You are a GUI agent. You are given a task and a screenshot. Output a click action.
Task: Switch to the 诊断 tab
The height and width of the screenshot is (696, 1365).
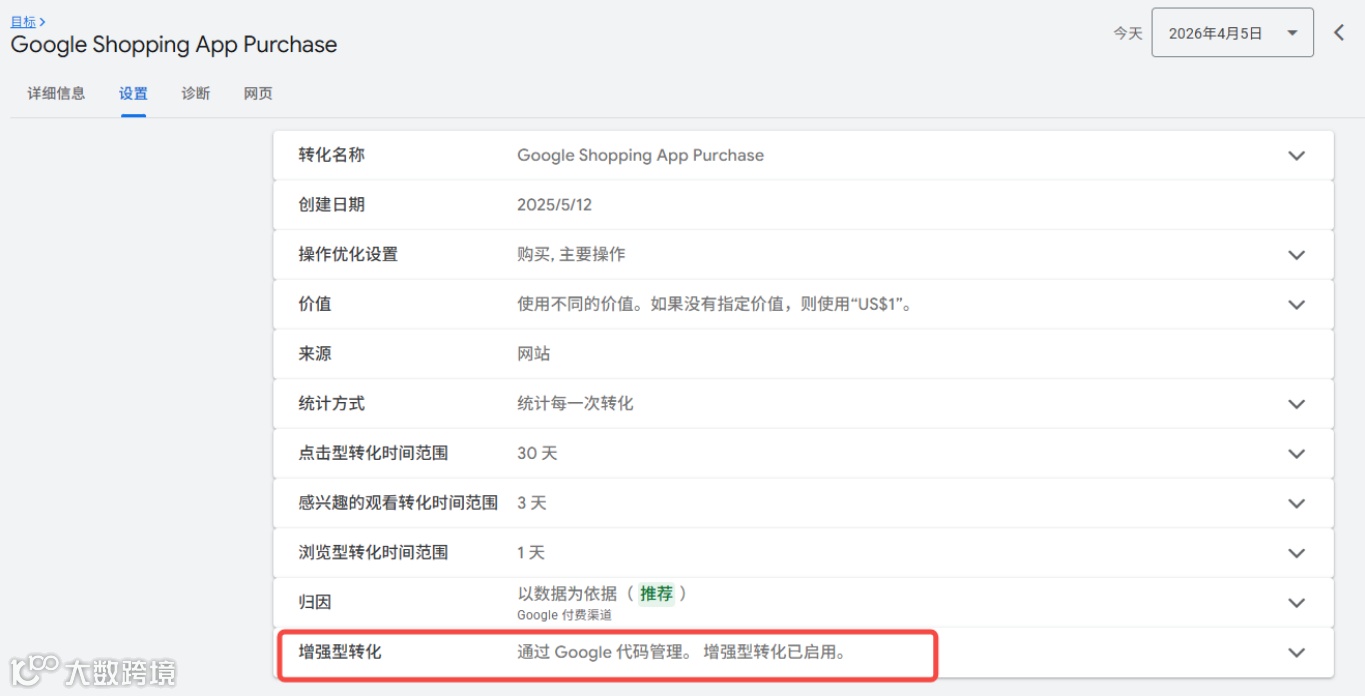[196, 94]
